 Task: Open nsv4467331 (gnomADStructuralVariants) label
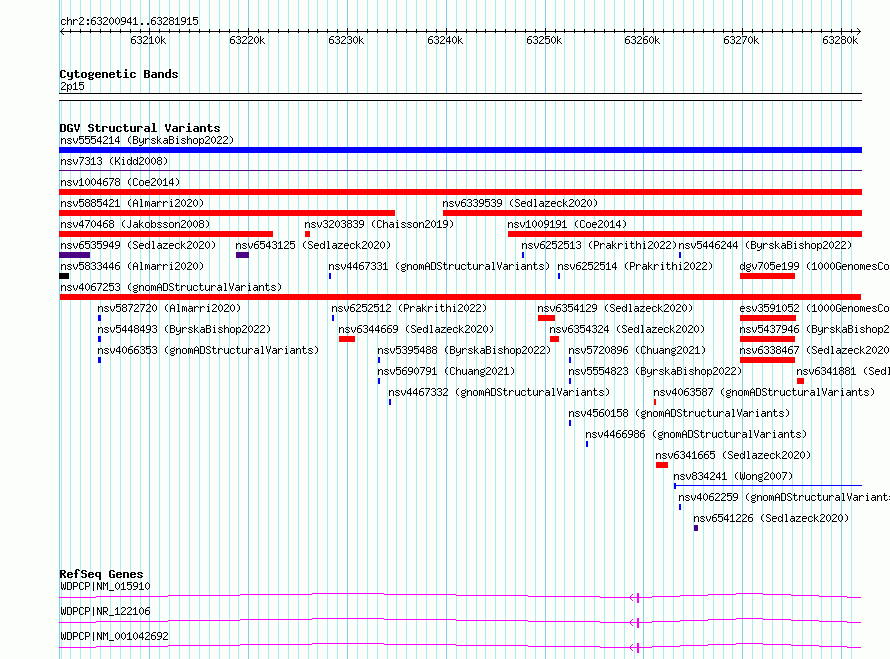(439, 266)
